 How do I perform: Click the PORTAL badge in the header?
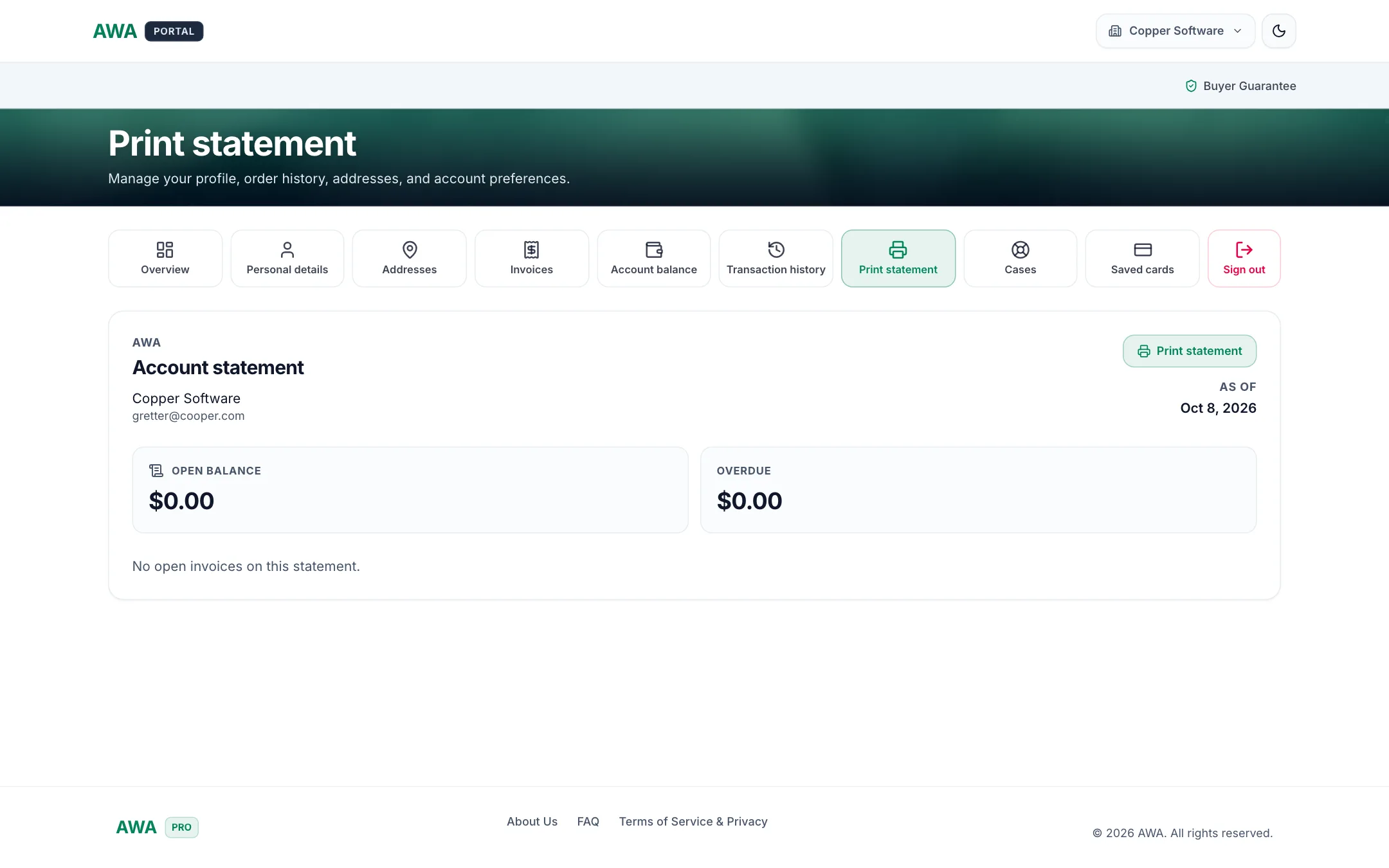(x=174, y=31)
